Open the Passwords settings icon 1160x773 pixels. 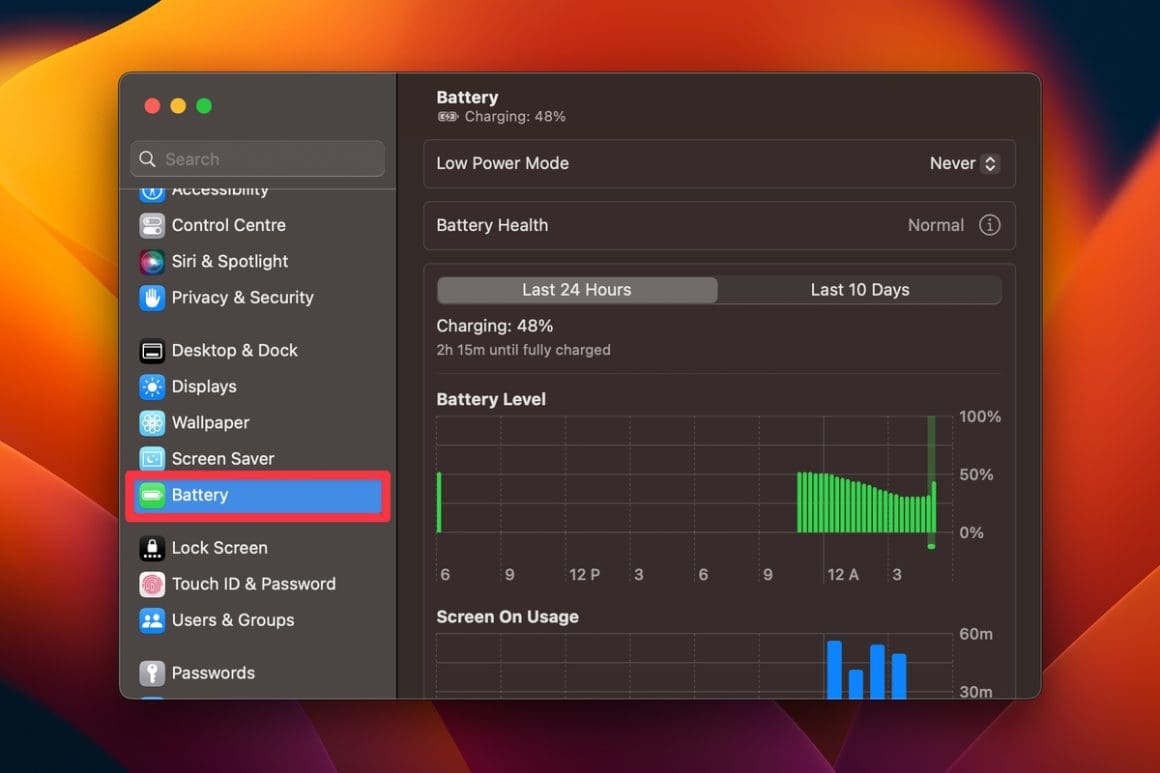(152, 672)
